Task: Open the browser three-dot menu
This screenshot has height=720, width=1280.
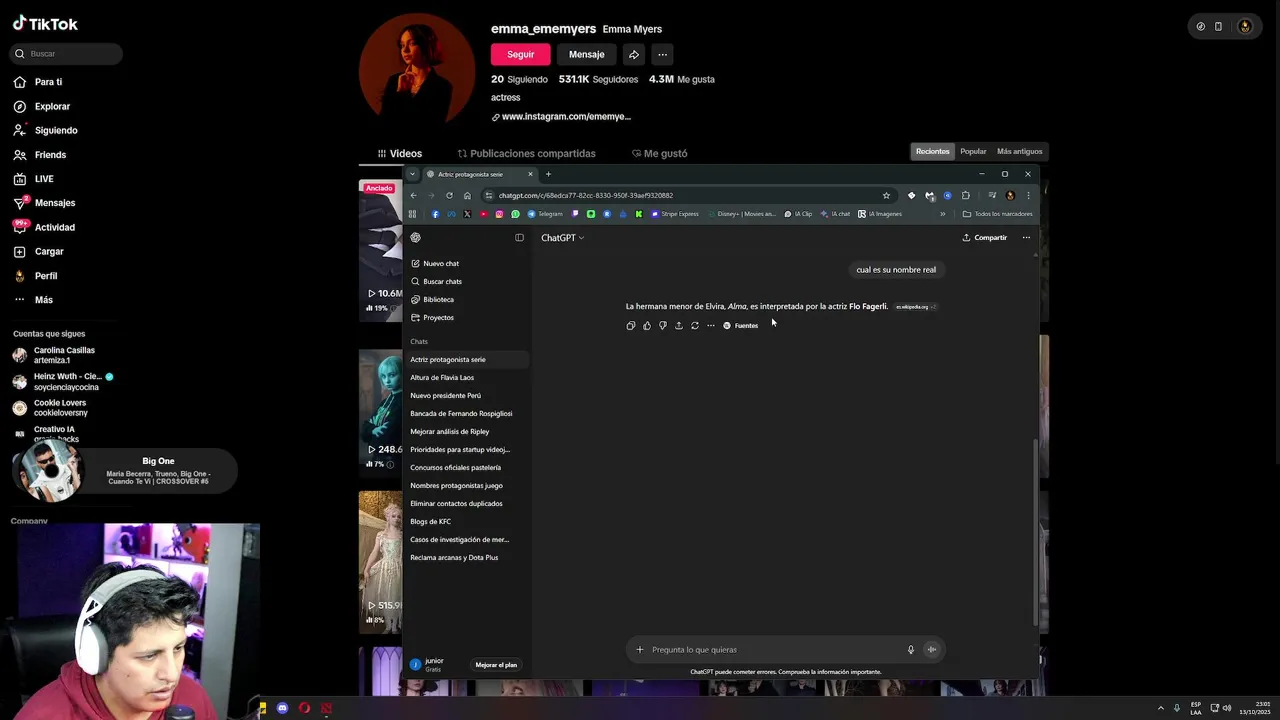Action: coord(1028,196)
